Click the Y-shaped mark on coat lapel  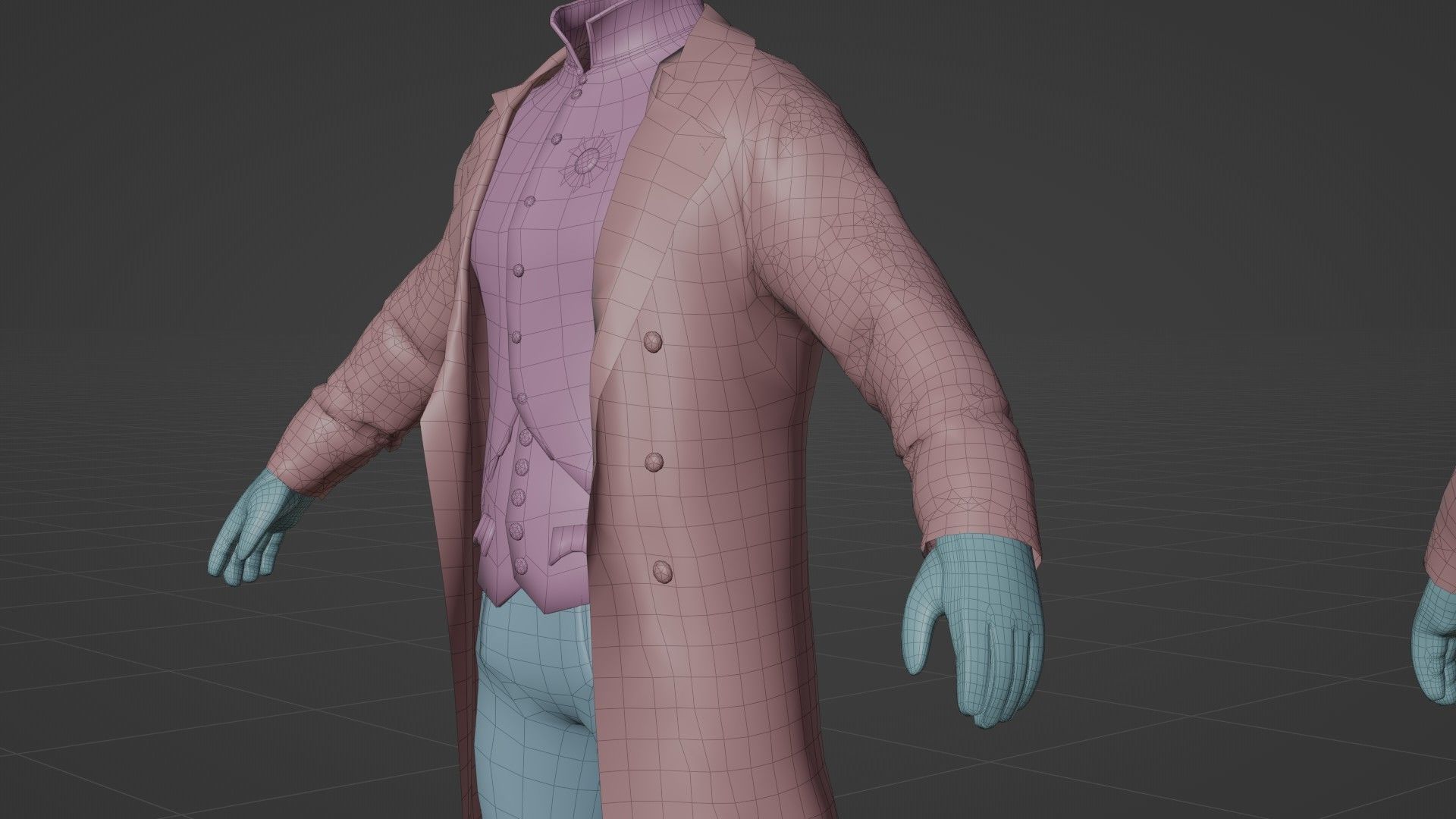[708, 146]
